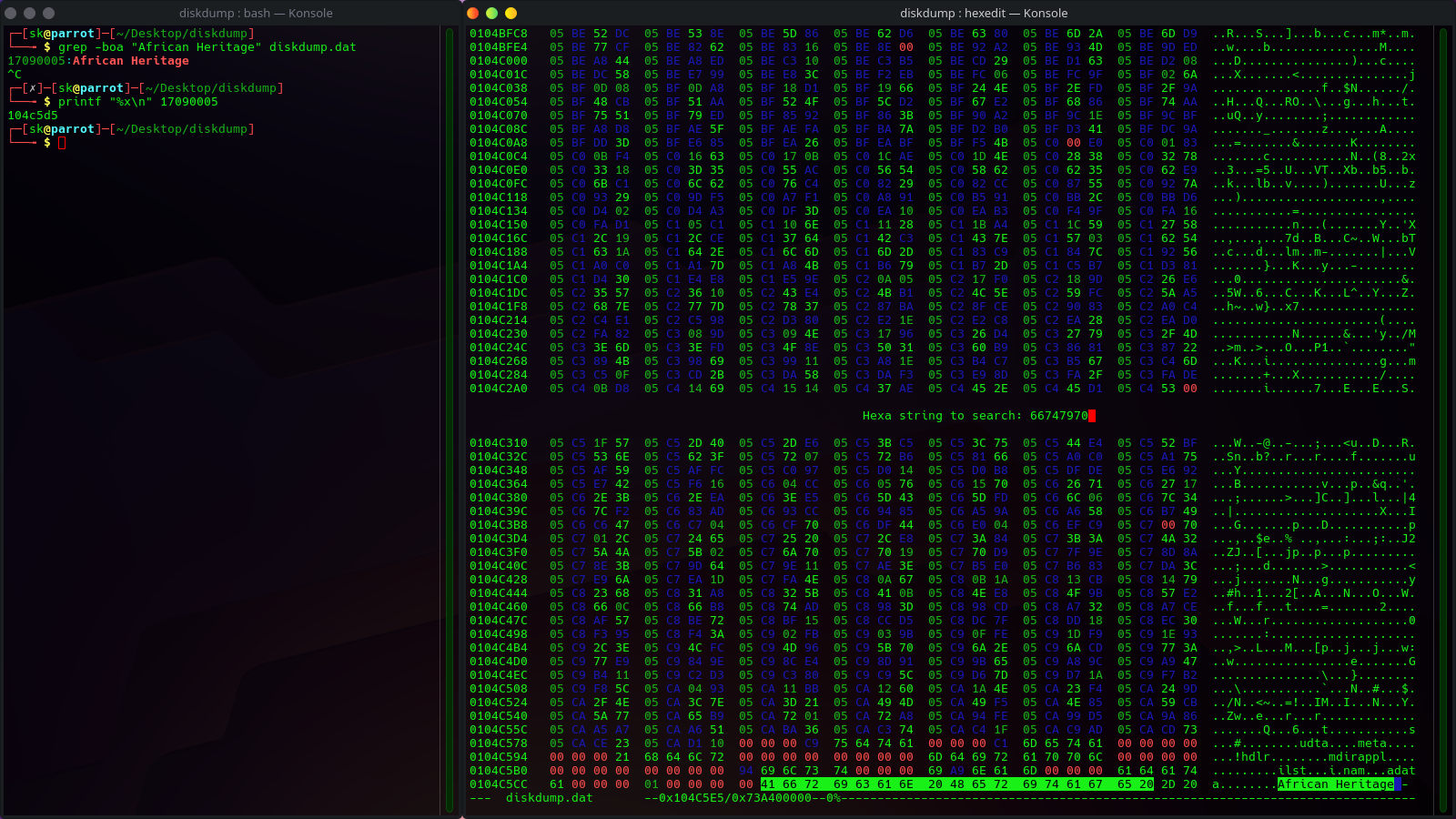This screenshot has height=819, width=1456.
Task: Click offset address 0104C594
Action: pyautogui.click(x=499, y=757)
